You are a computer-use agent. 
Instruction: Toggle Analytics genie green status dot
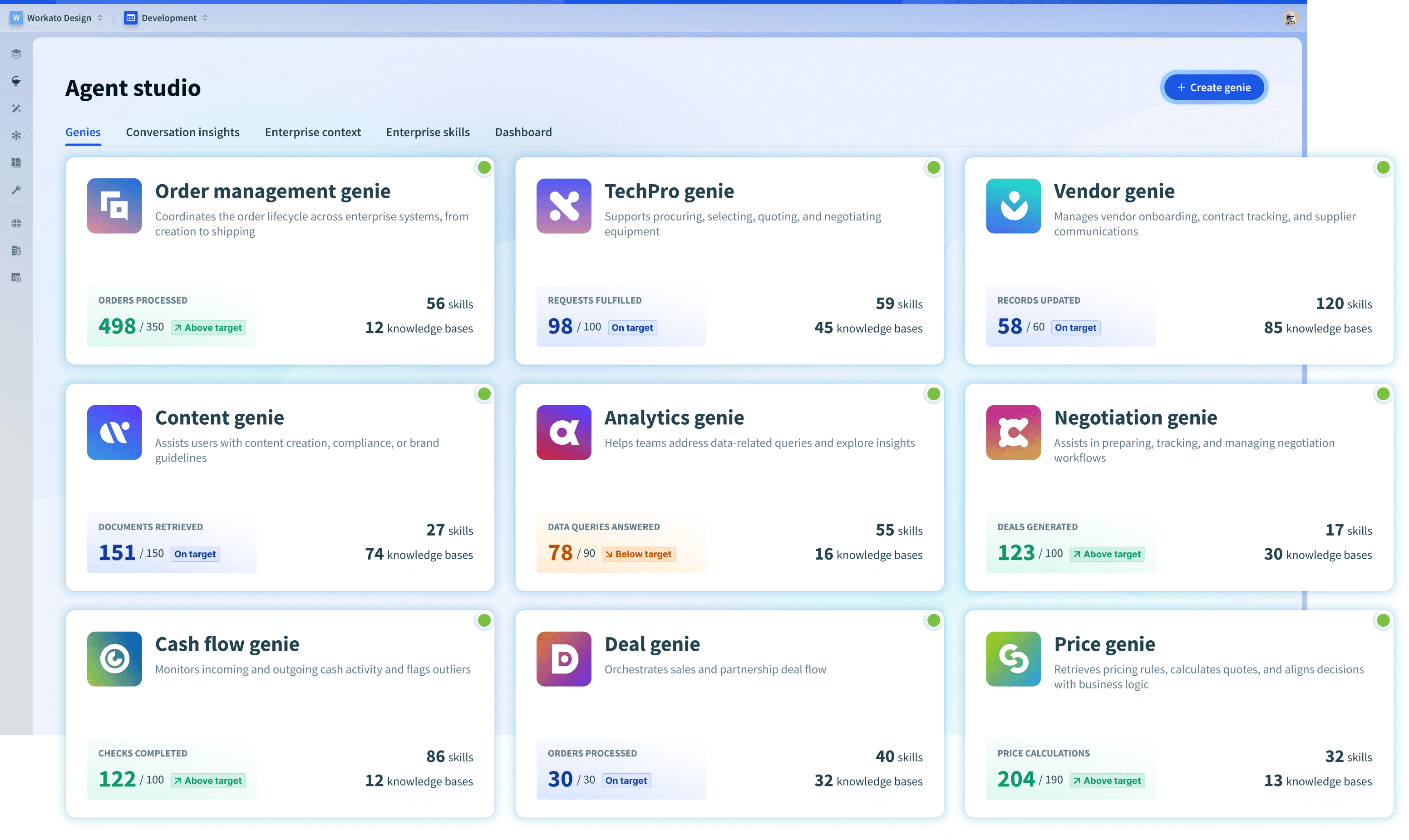[x=933, y=394]
